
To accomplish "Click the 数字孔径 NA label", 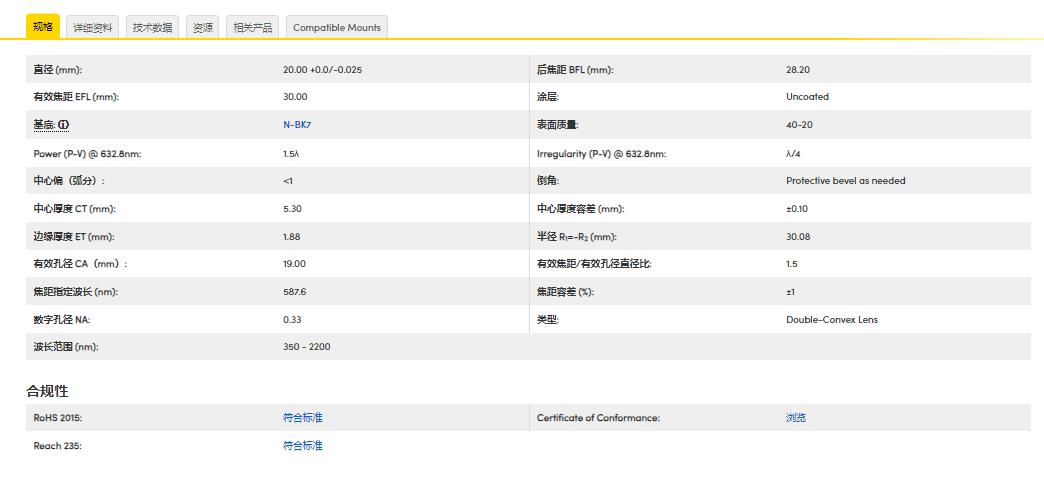I will [x=62, y=320].
